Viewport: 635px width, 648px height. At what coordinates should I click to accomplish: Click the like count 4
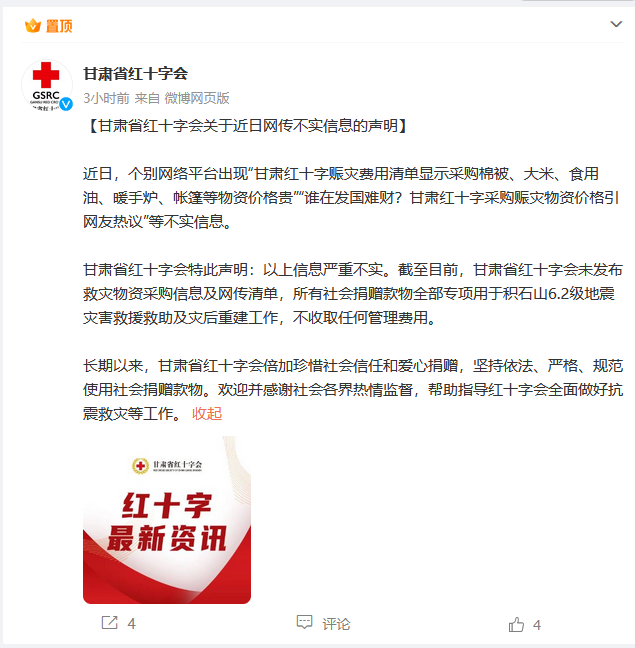click(x=537, y=625)
